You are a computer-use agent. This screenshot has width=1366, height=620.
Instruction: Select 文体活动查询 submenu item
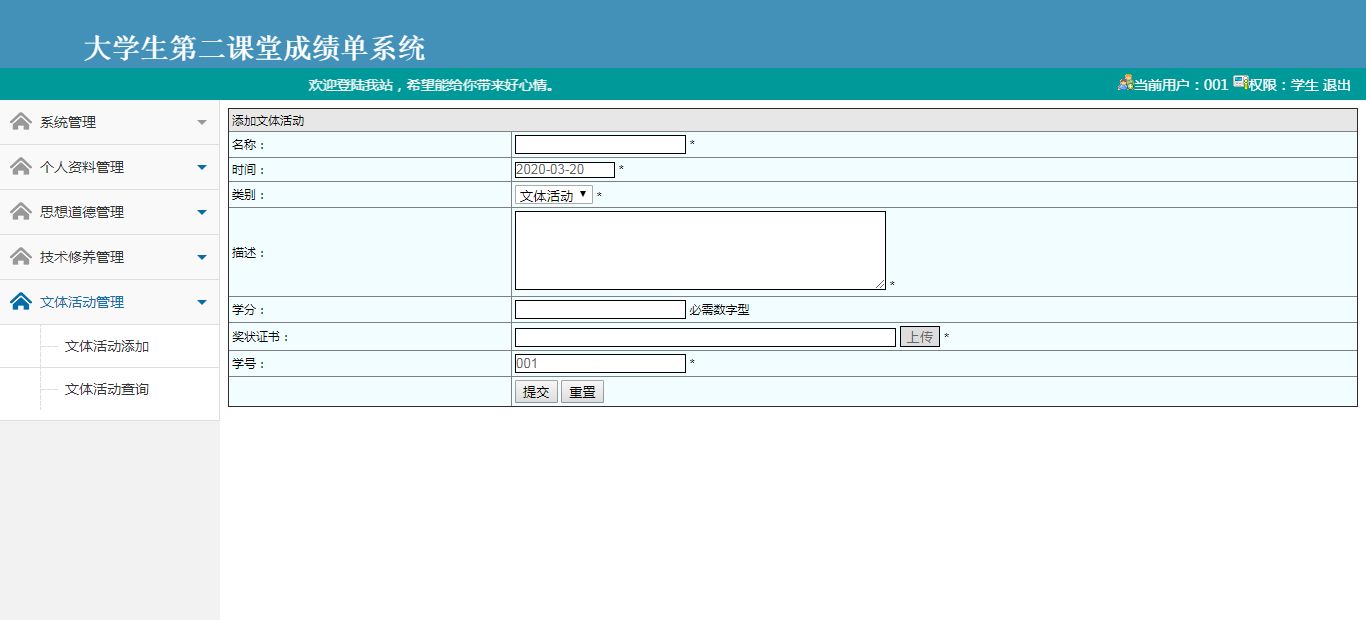click(x=107, y=389)
